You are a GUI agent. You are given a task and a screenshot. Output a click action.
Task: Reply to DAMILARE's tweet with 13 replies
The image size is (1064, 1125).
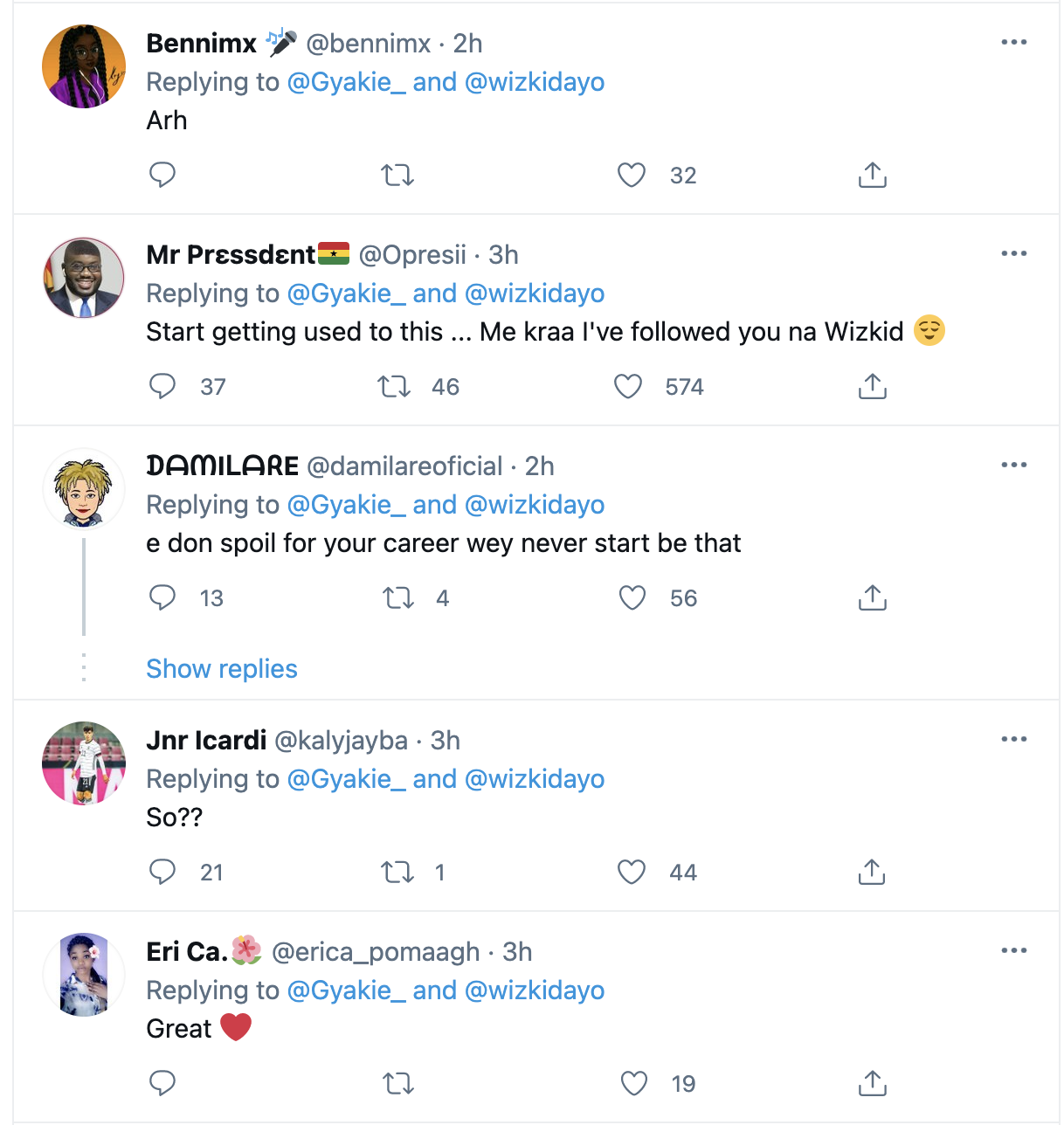coord(162,598)
